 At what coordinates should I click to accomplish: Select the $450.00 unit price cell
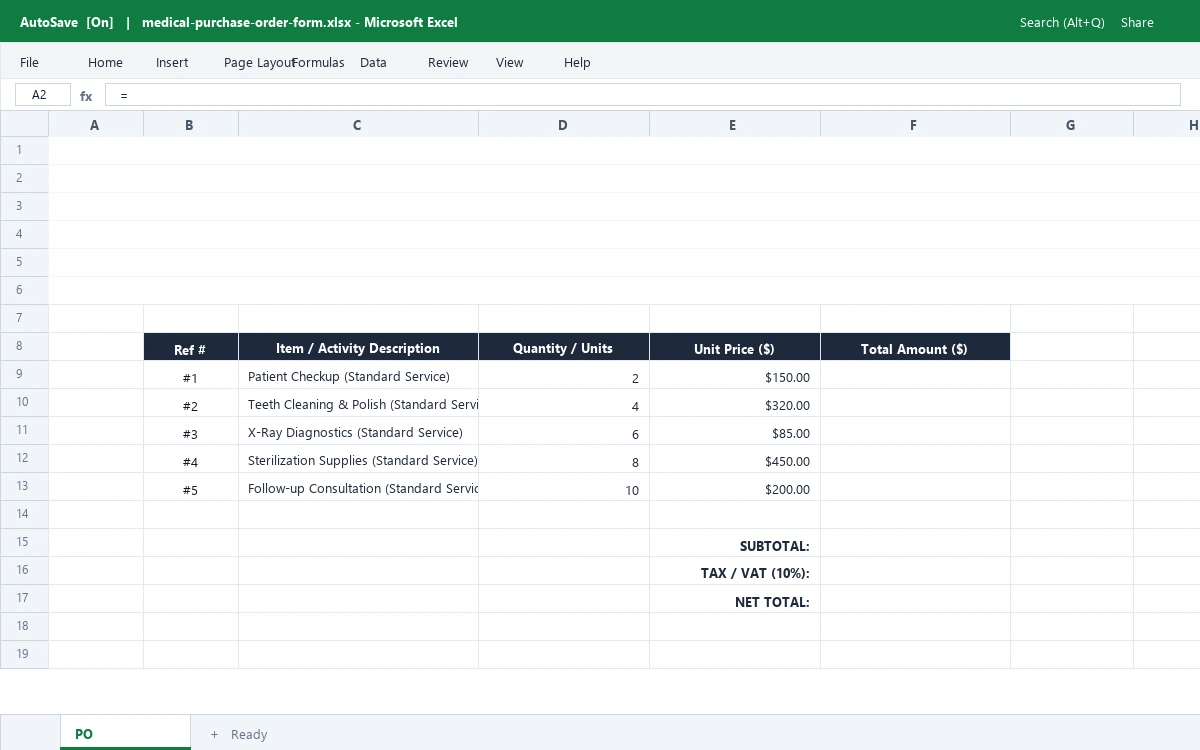[x=734, y=459]
